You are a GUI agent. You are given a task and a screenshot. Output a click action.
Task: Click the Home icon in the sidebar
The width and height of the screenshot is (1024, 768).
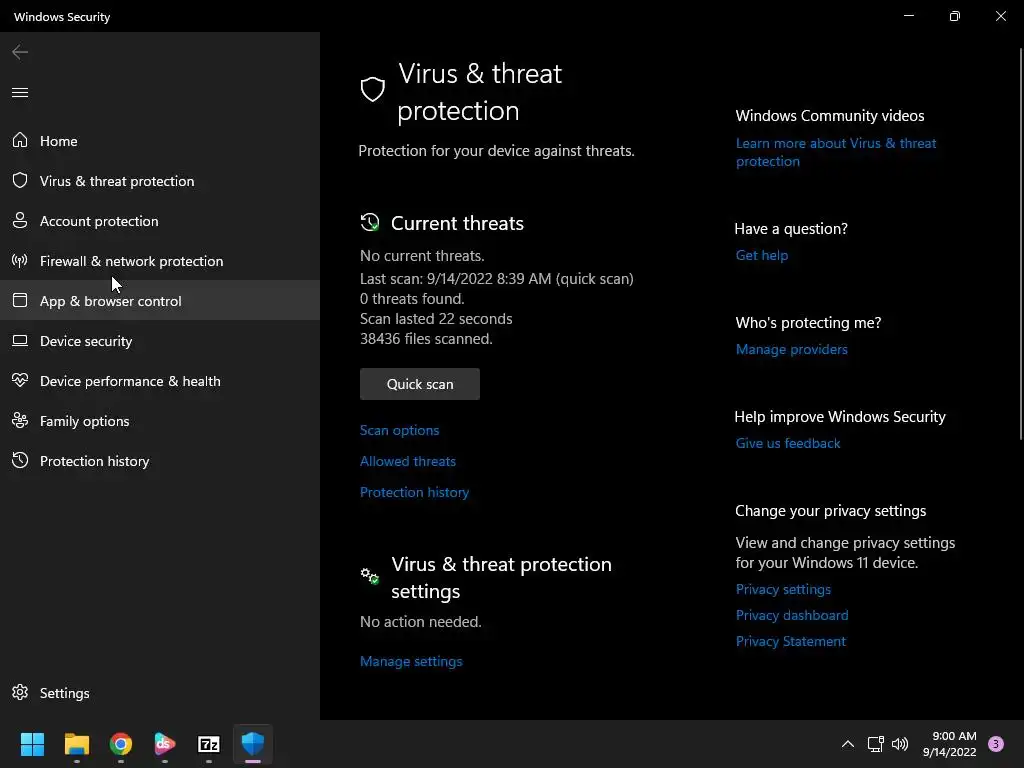(x=20, y=141)
